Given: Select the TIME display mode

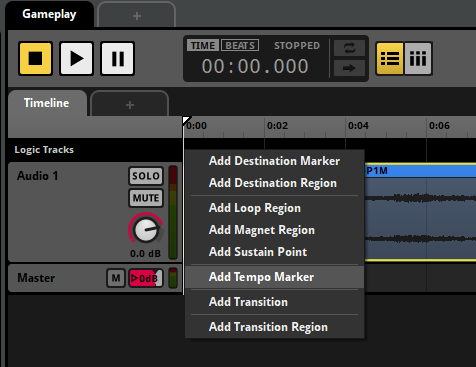Looking at the screenshot, I should [x=203, y=45].
